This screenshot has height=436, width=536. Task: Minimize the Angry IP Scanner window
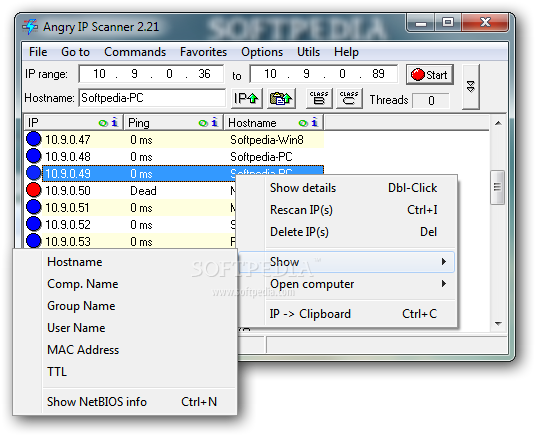[x=421, y=23]
